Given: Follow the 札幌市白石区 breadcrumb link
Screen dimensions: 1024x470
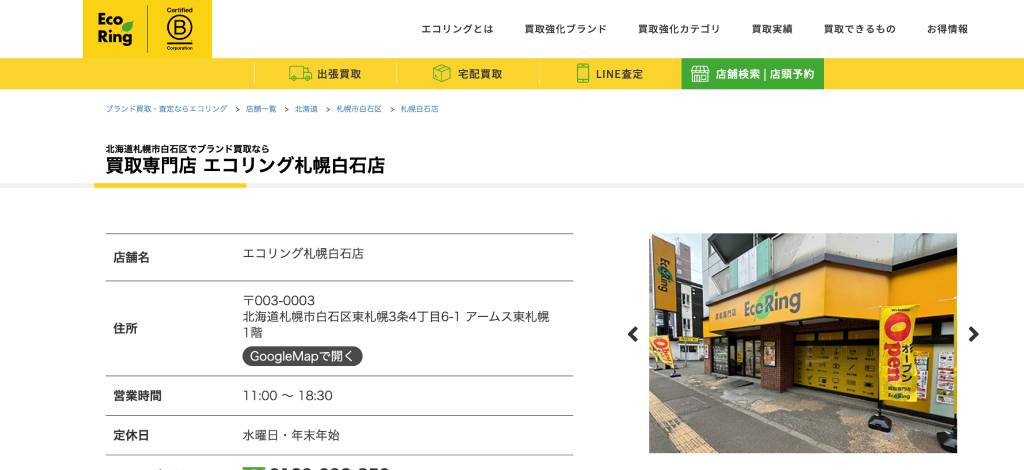Looking at the screenshot, I should pos(359,109).
